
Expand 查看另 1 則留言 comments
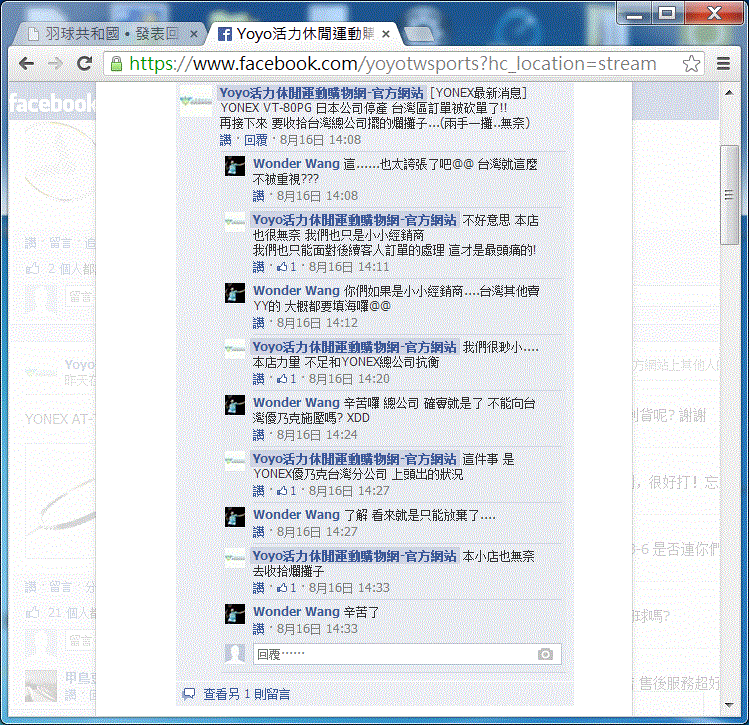(x=246, y=693)
